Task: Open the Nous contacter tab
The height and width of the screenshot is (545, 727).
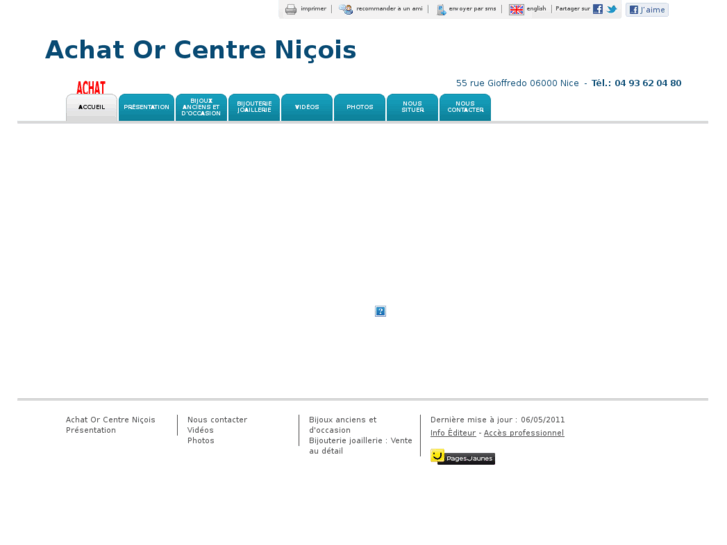Action: pos(466,108)
